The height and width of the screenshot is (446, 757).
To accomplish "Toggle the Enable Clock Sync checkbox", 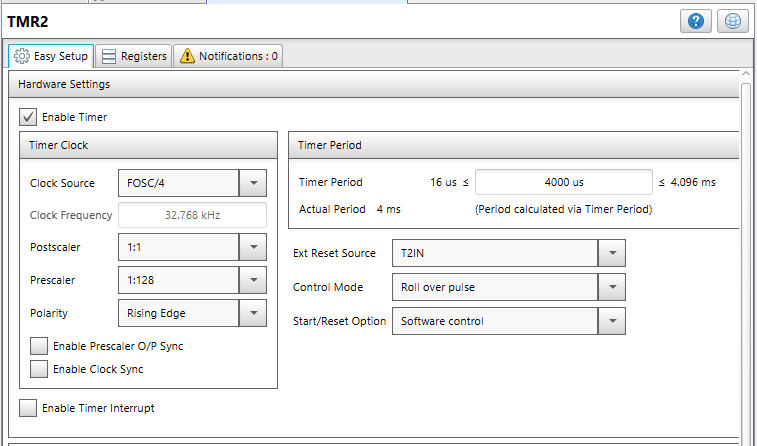I will [x=39, y=369].
